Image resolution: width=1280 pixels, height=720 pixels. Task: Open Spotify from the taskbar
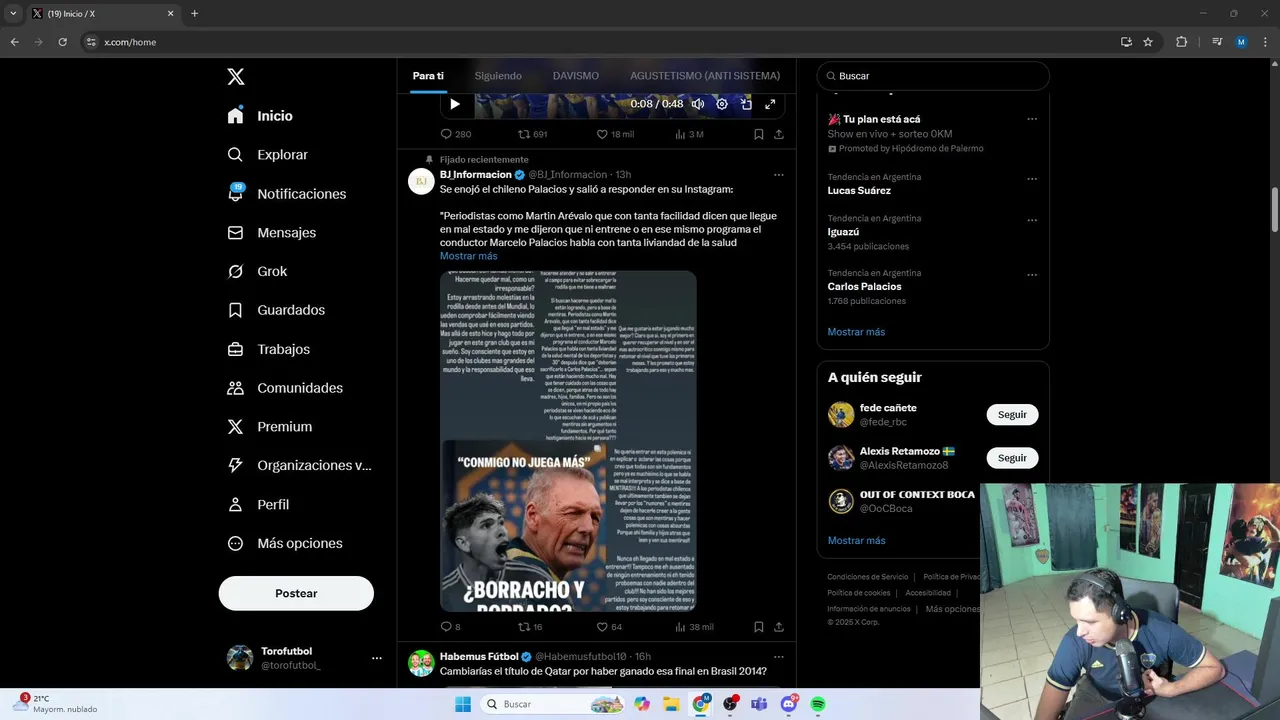point(817,704)
